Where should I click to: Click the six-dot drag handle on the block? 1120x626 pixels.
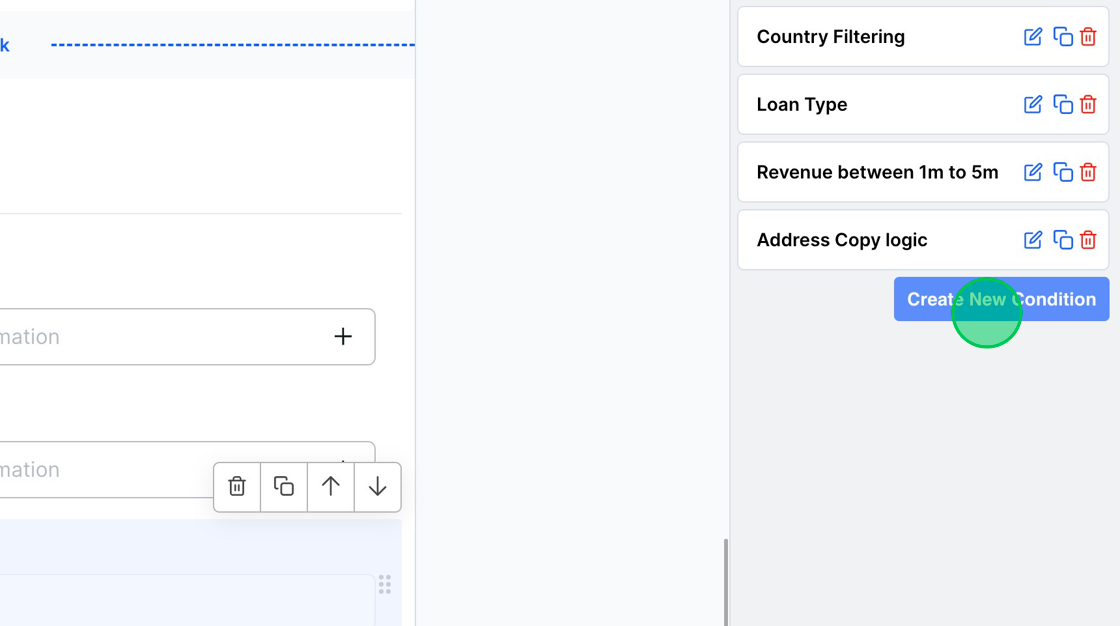[x=385, y=584]
